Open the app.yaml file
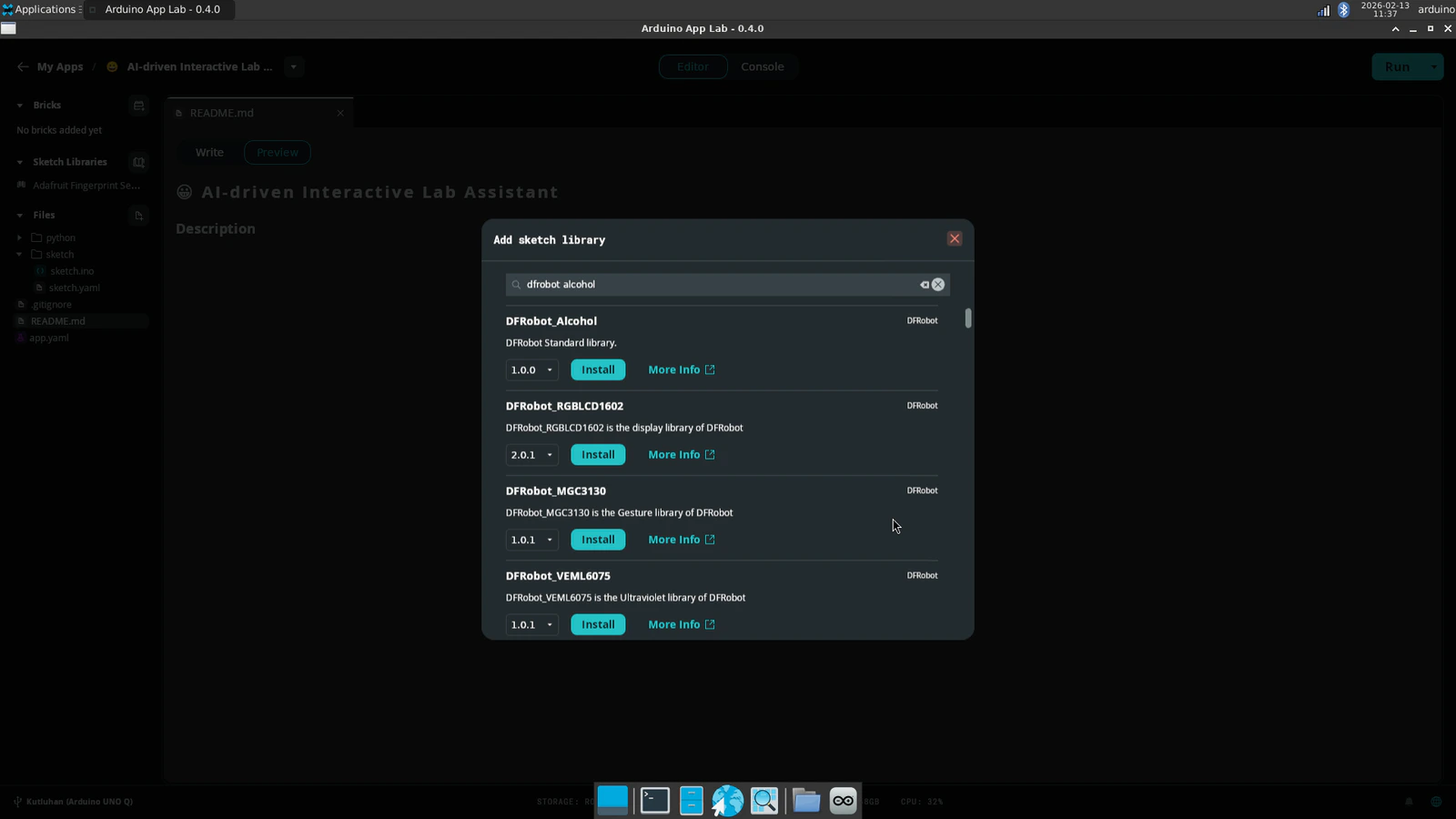Image resolution: width=1456 pixels, height=819 pixels. [49, 338]
